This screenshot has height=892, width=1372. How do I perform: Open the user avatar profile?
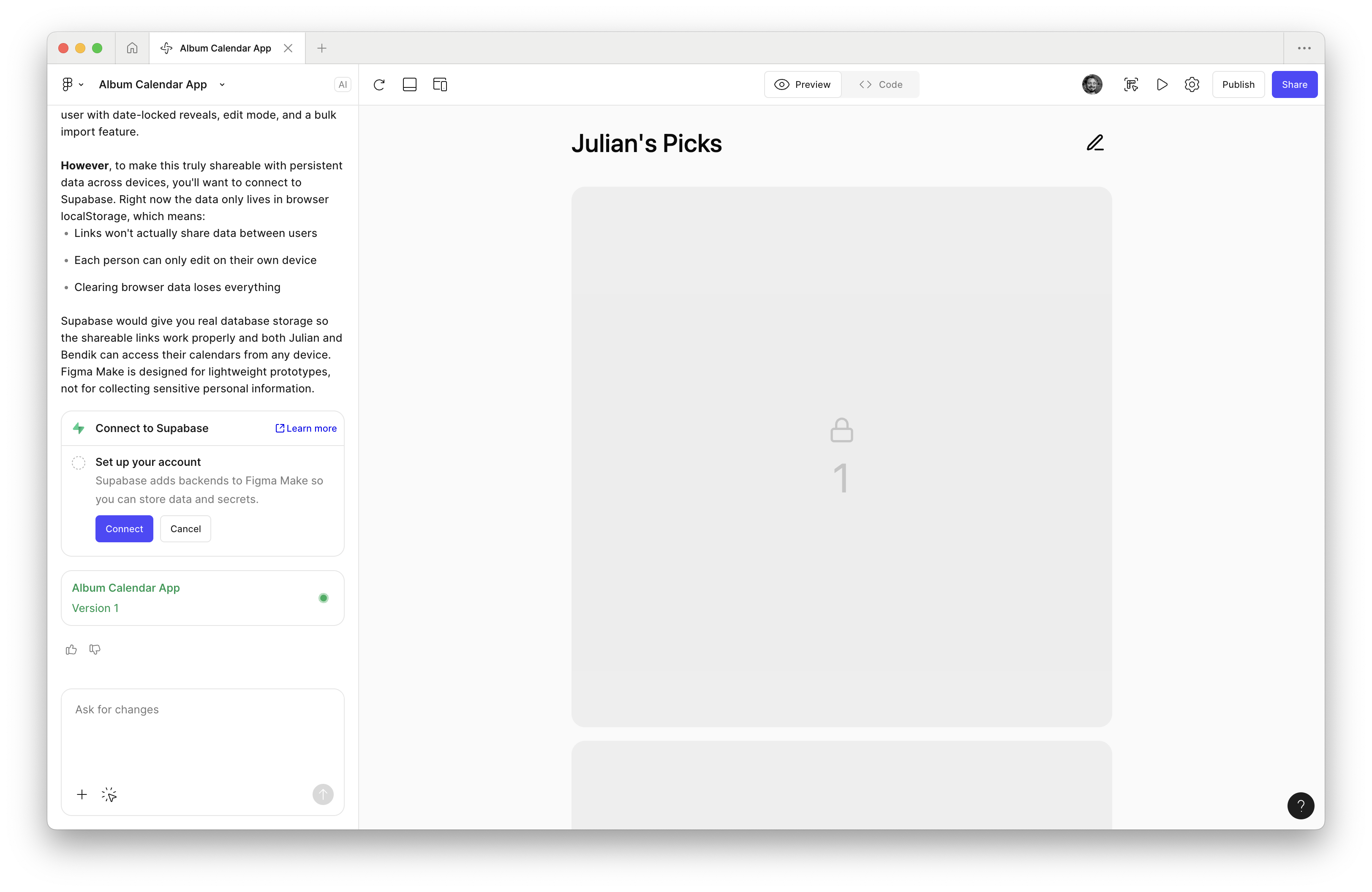click(x=1092, y=85)
